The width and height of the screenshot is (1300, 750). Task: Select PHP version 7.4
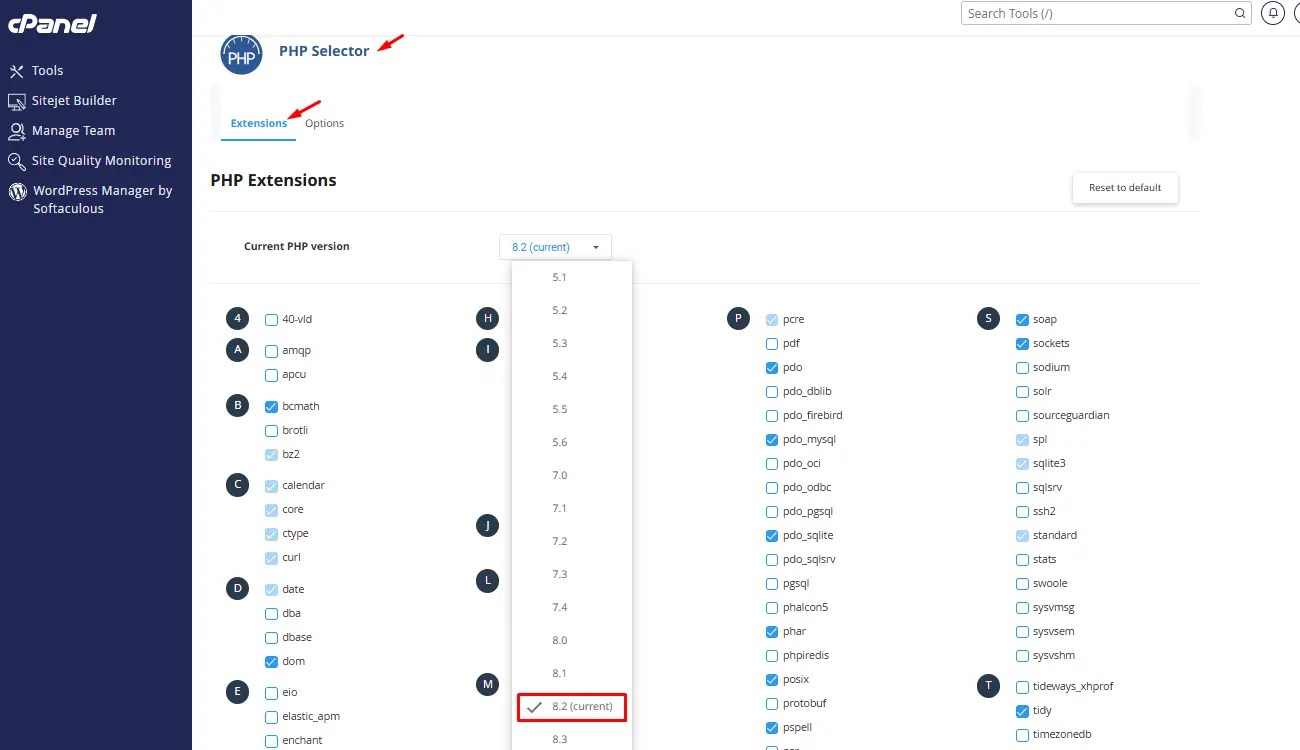pyautogui.click(x=559, y=607)
